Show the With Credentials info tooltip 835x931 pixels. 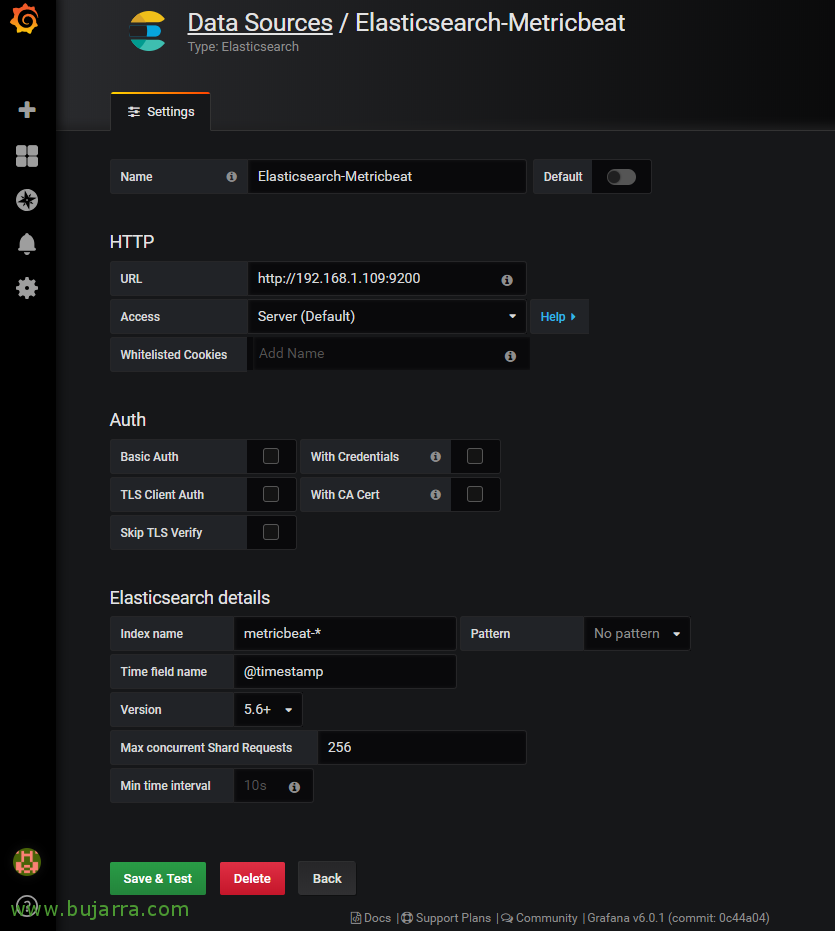click(435, 457)
